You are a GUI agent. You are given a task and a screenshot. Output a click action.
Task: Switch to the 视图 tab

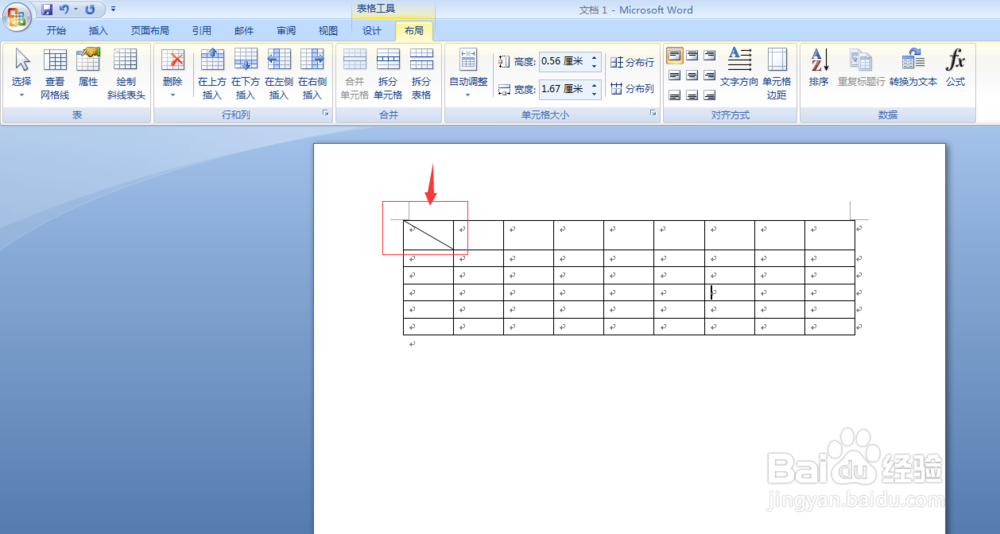(328, 31)
